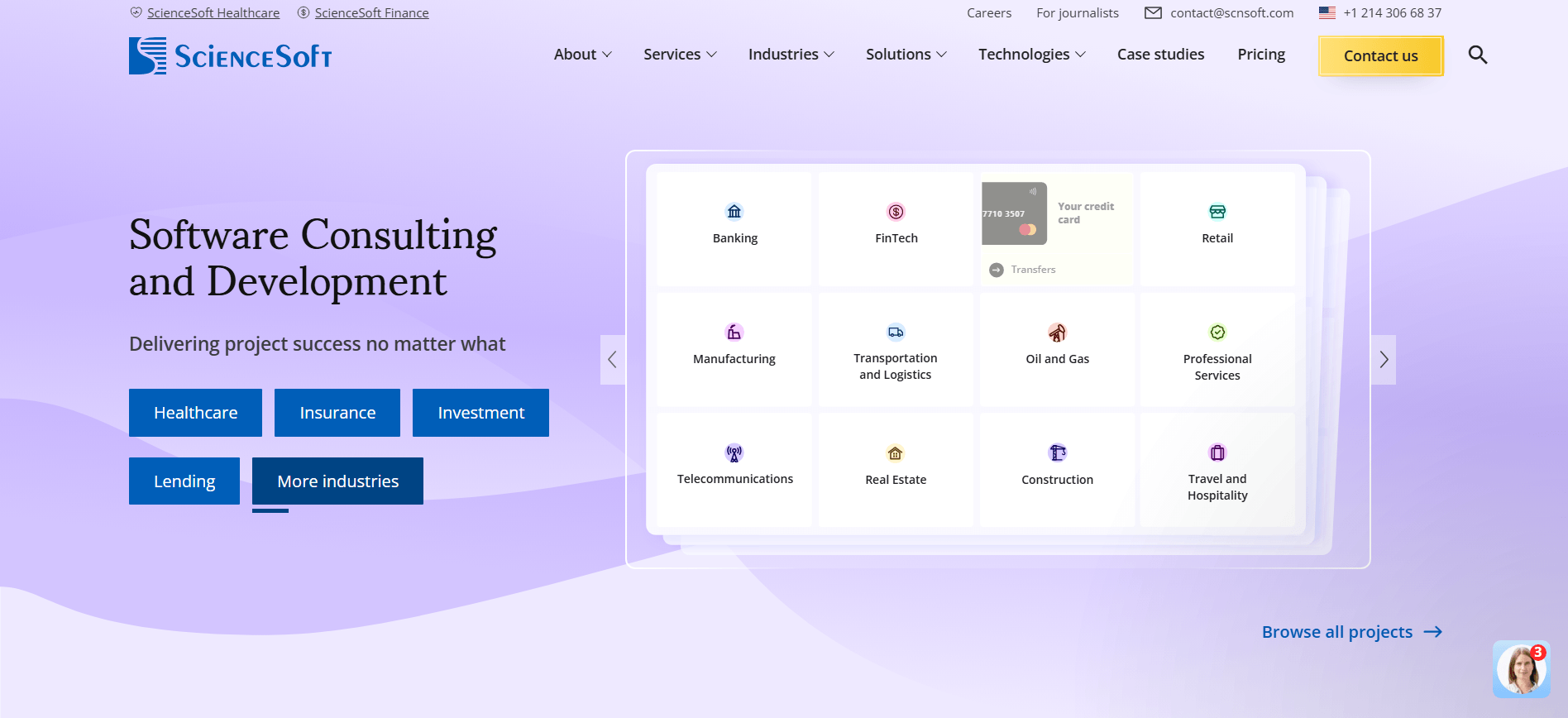Click the Contact us button
This screenshot has width=1568, height=718.
click(1381, 56)
